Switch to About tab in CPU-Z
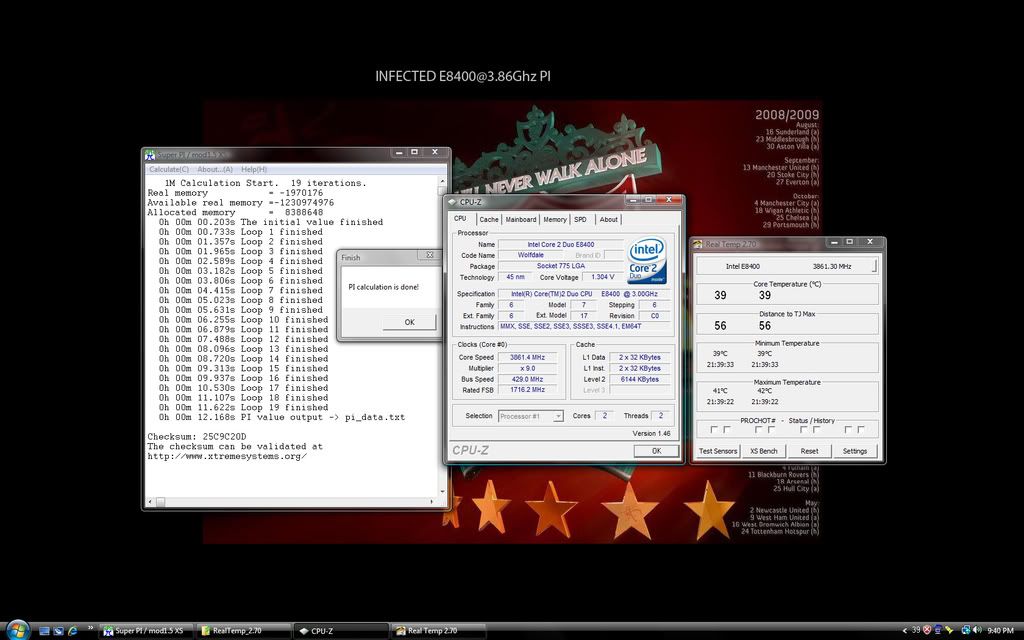 click(609, 219)
